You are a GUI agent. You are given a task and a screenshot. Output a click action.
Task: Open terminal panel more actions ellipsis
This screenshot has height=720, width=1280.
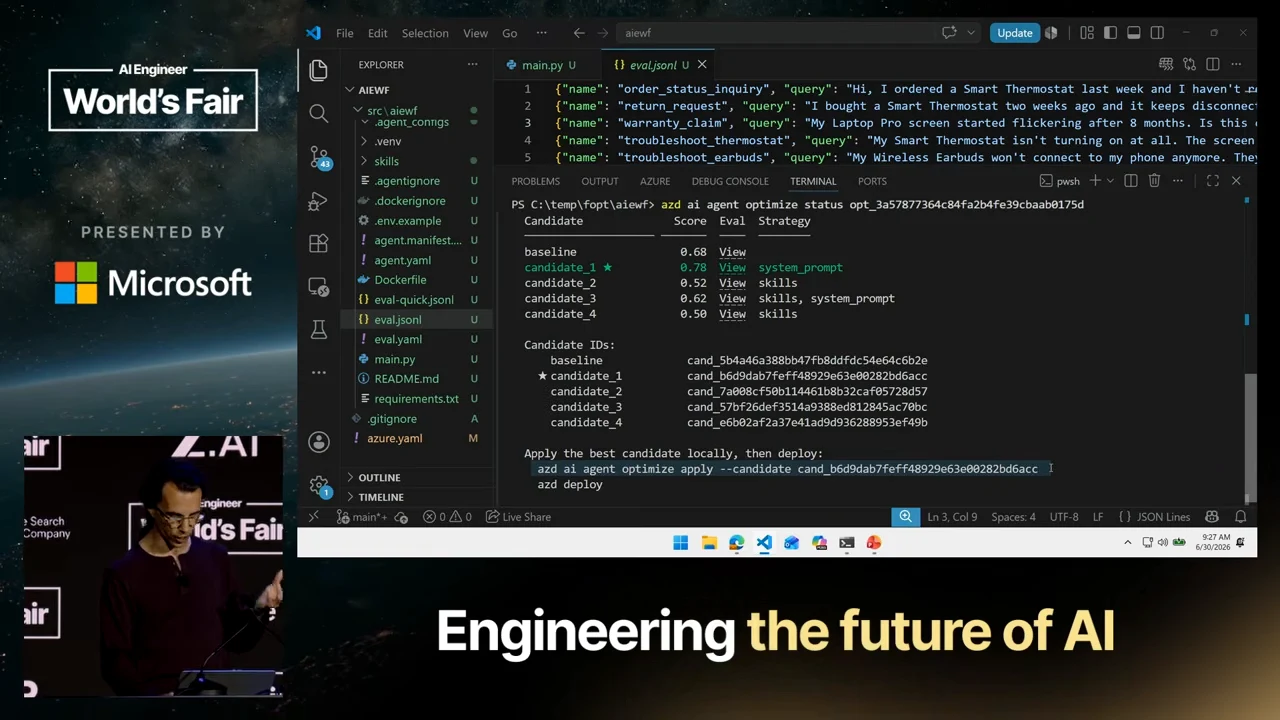(x=1178, y=181)
